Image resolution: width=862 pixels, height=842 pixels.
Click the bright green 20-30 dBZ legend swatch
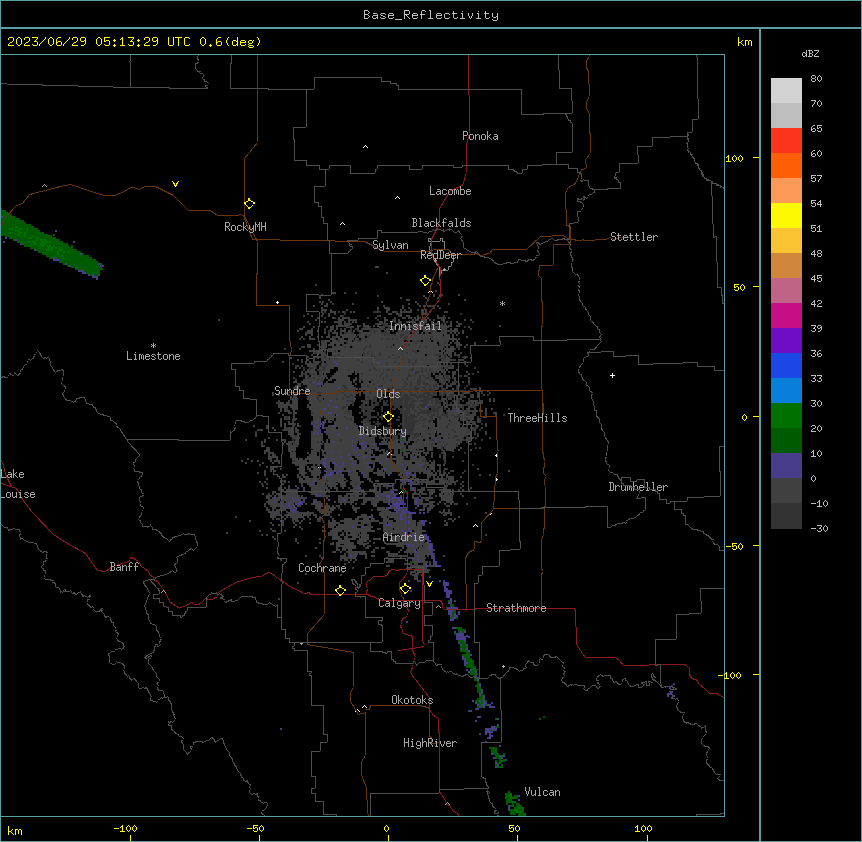pos(786,416)
